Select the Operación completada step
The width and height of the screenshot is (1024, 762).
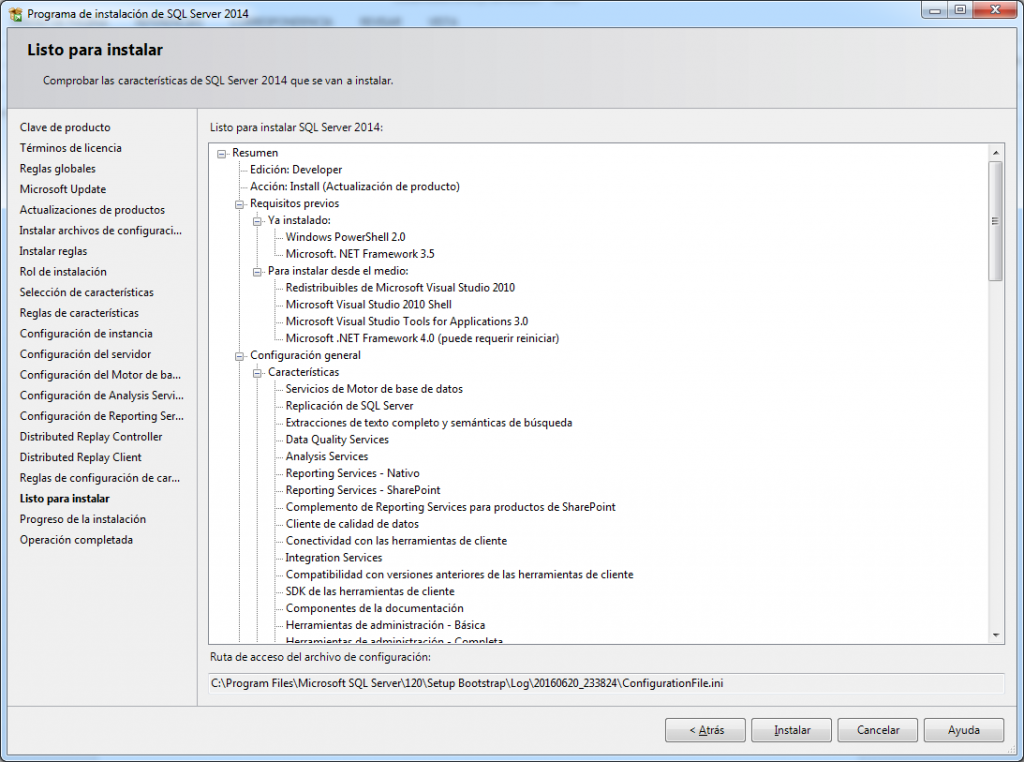(76, 540)
